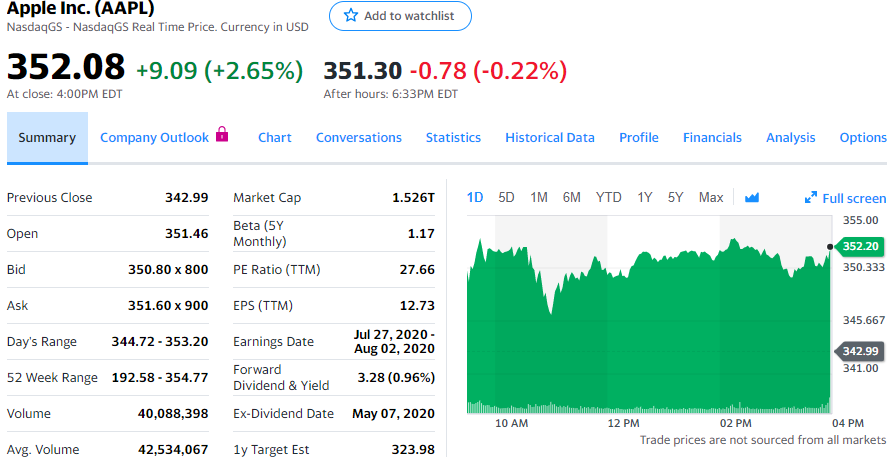Open the Historical Data tab
Viewport: 887px width, 457px height.
click(550, 137)
